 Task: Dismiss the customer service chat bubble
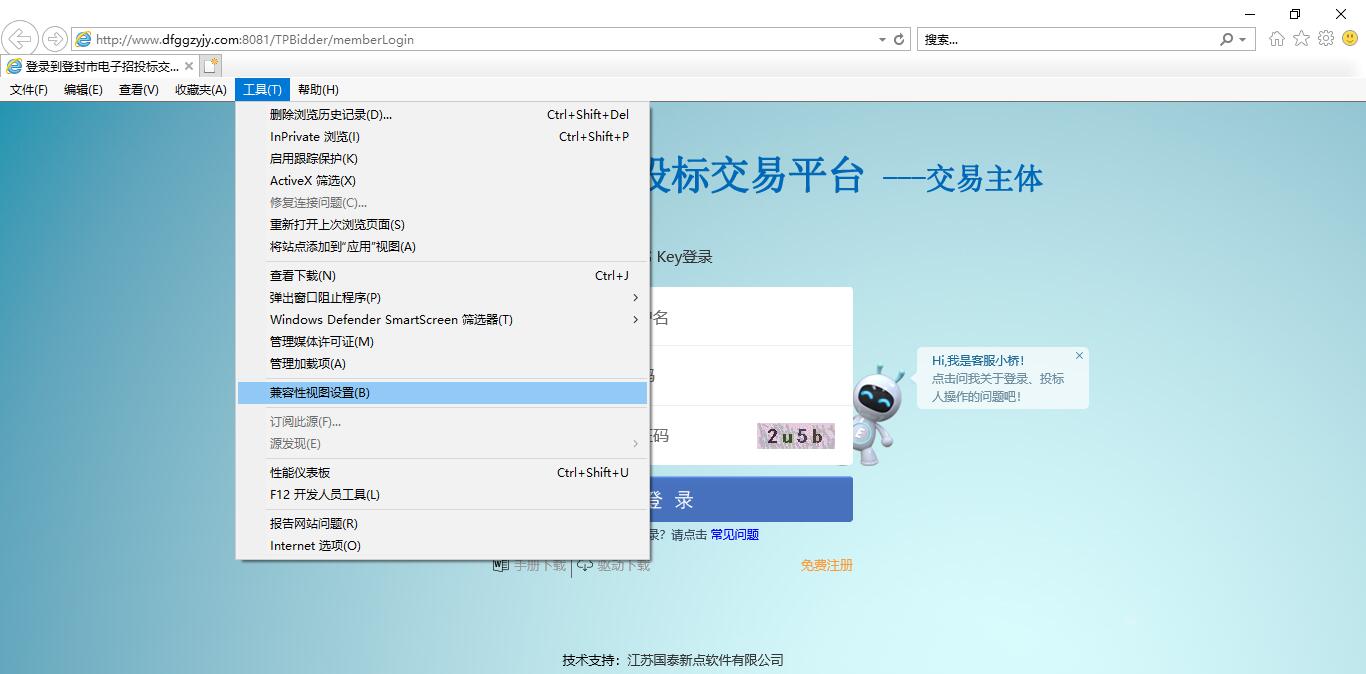(x=1079, y=356)
